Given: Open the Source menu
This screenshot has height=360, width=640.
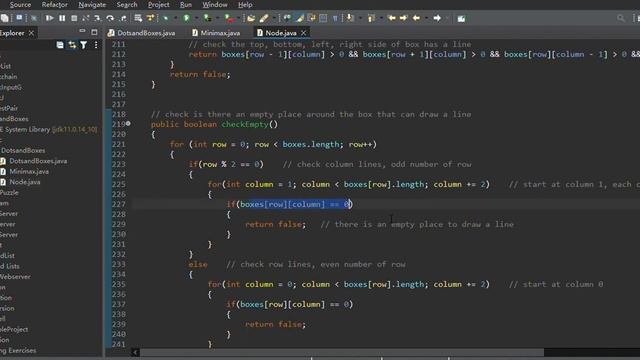Looking at the screenshot, I should coord(20,4).
